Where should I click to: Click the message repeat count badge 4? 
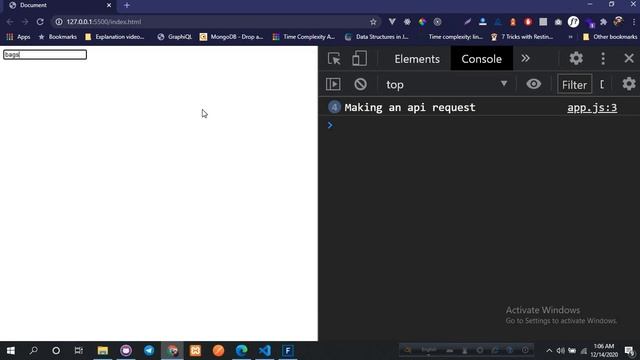334,107
